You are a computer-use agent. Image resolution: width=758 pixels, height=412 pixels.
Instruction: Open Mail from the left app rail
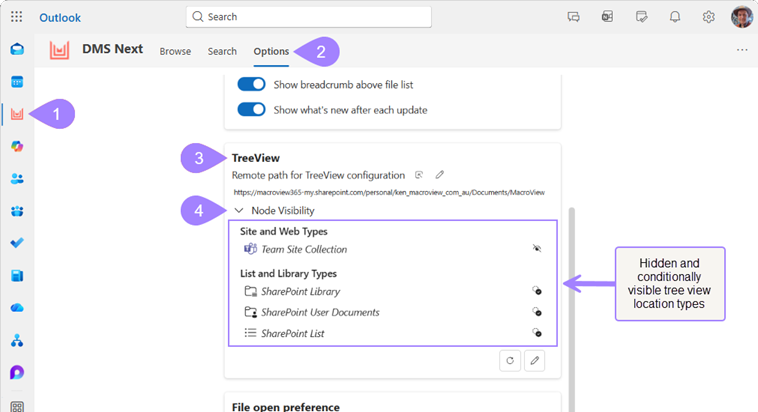17,49
